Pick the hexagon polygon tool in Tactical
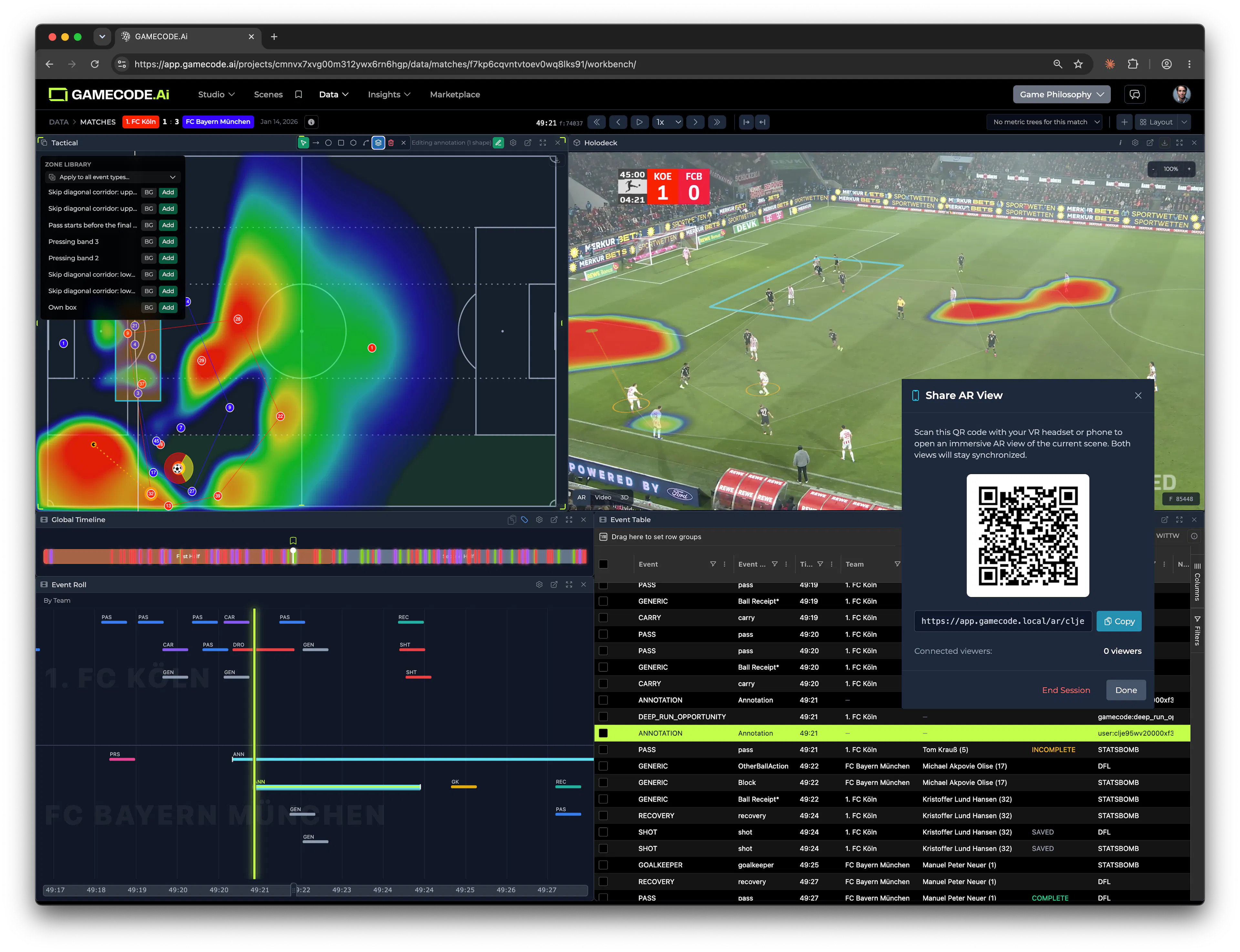The width and height of the screenshot is (1240, 952). 353,143
